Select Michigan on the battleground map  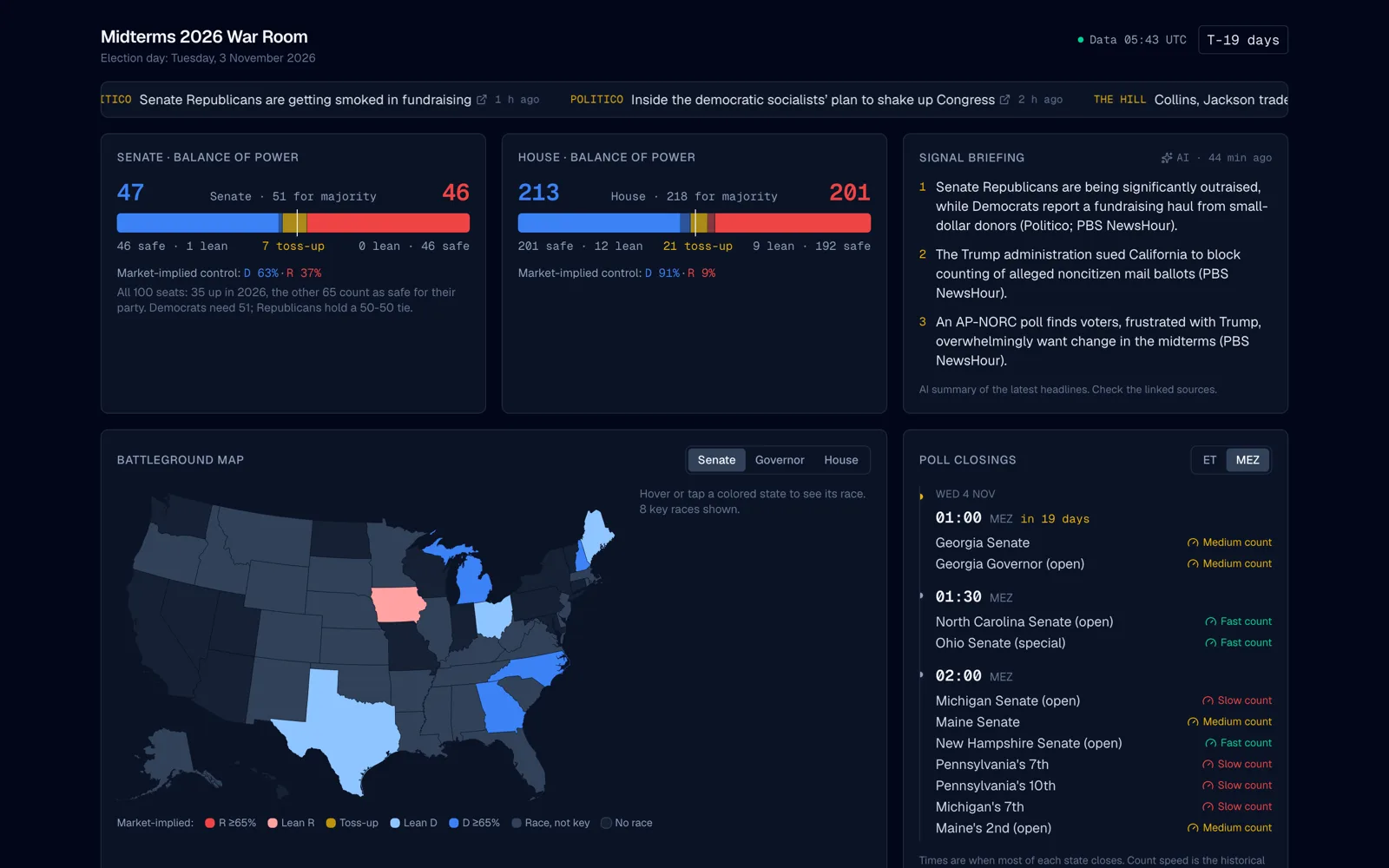tap(474, 580)
